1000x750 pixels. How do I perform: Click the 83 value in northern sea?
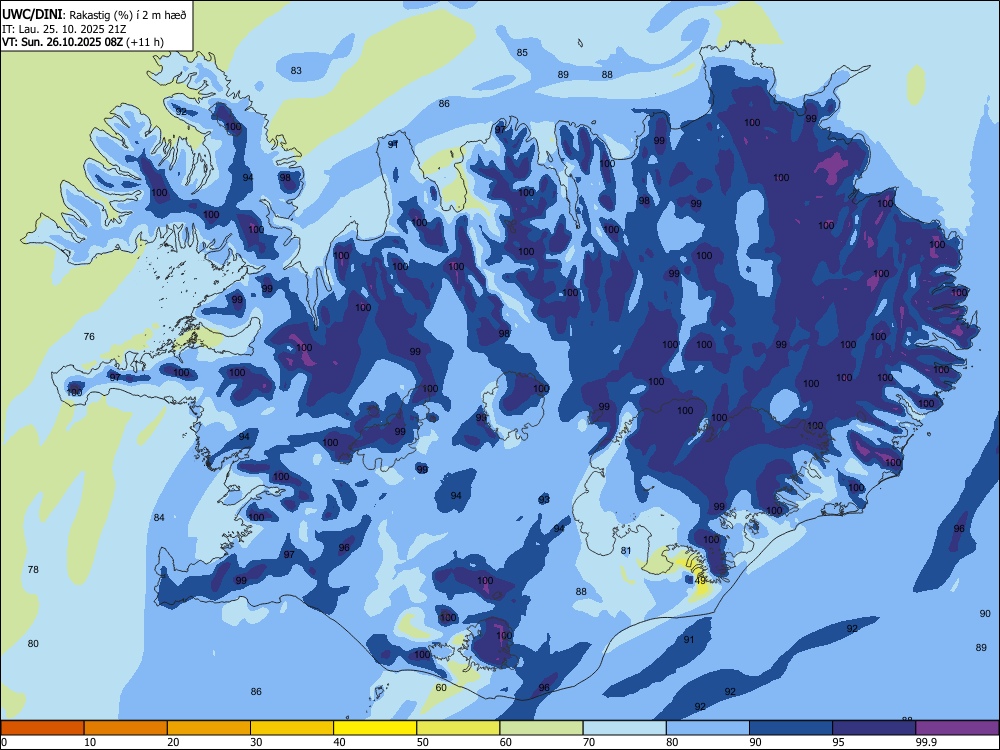tap(296, 70)
